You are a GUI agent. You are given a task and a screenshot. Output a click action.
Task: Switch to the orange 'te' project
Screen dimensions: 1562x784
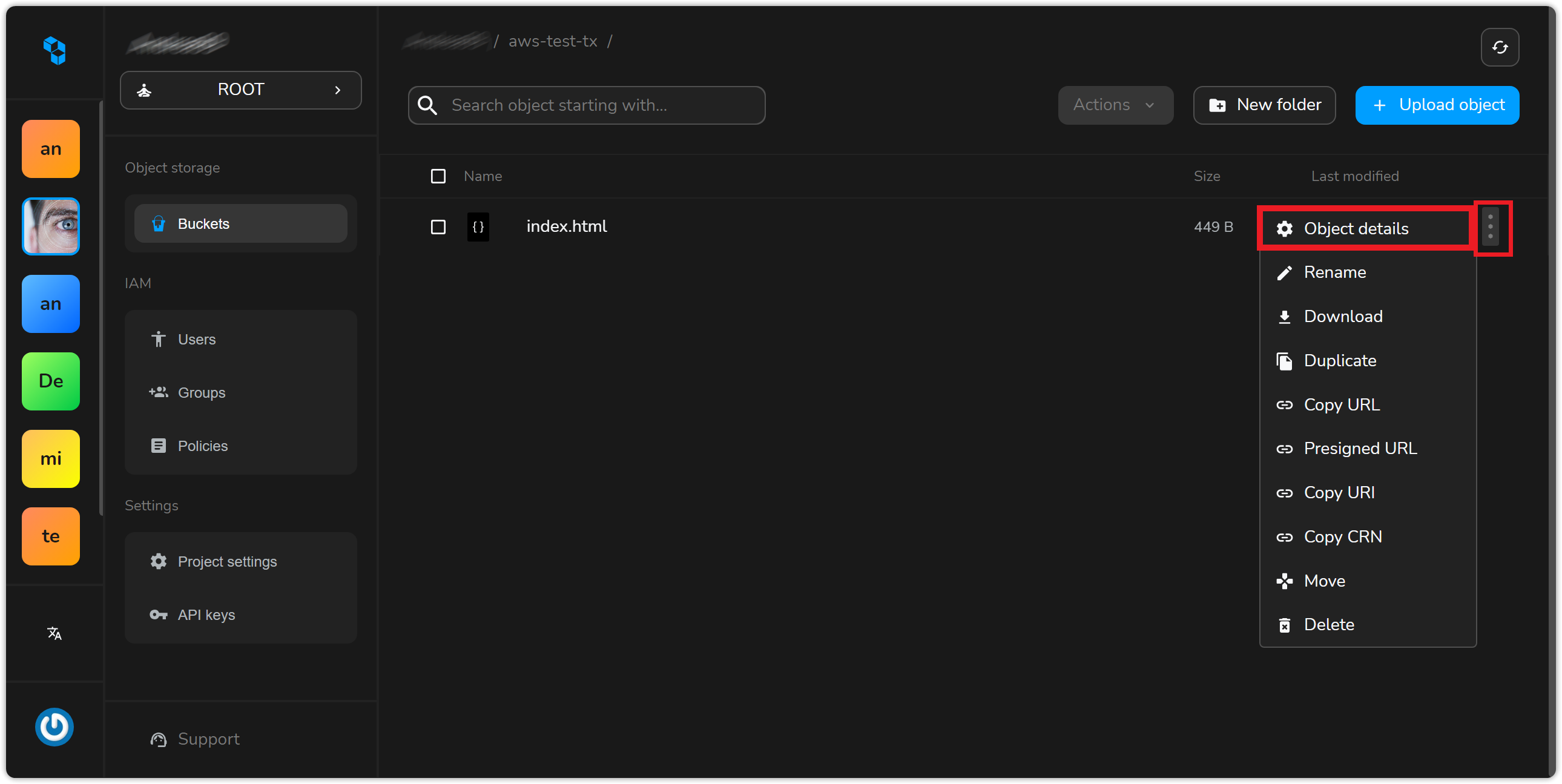[x=51, y=536]
